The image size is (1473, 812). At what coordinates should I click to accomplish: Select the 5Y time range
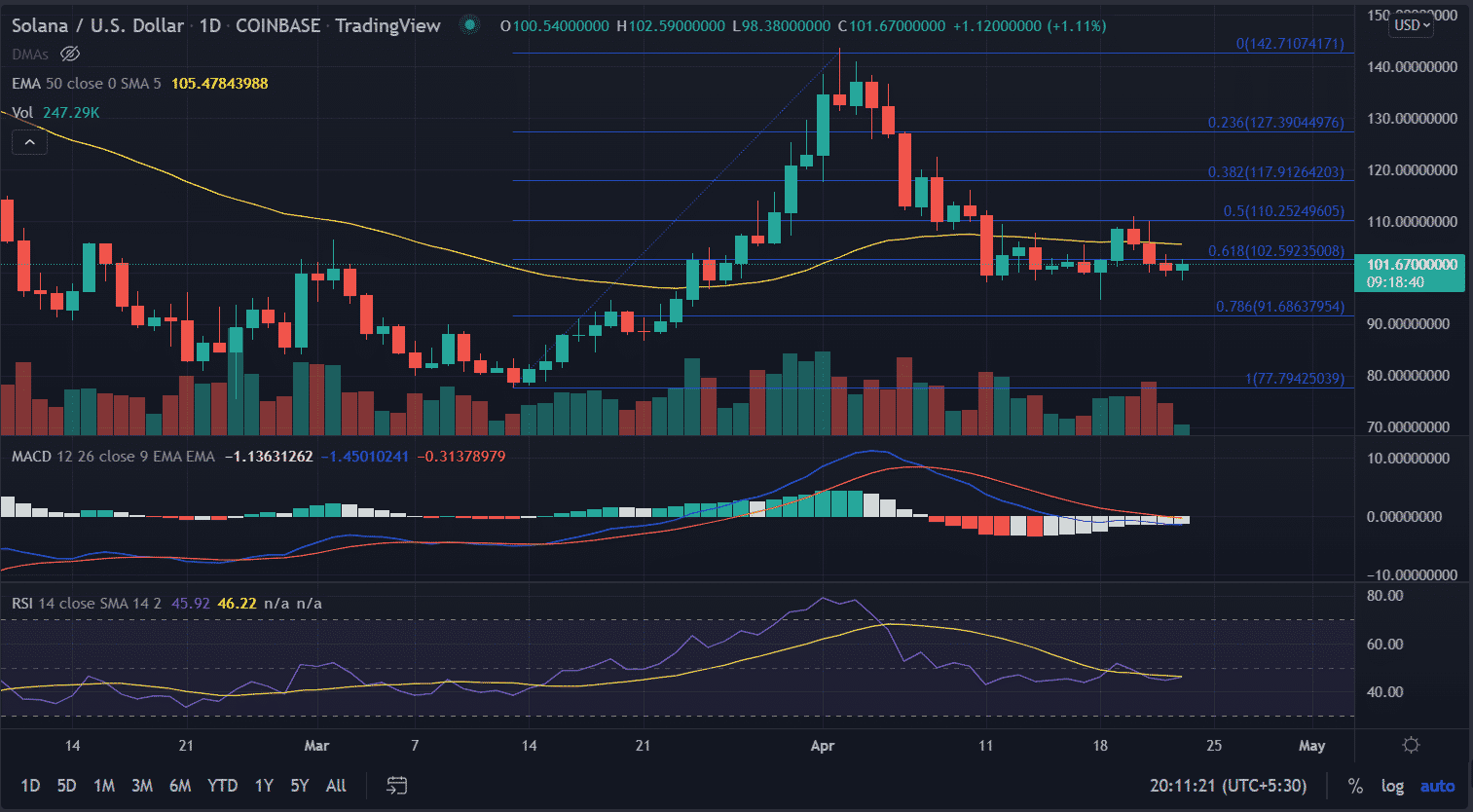pyautogui.click(x=300, y=786)
